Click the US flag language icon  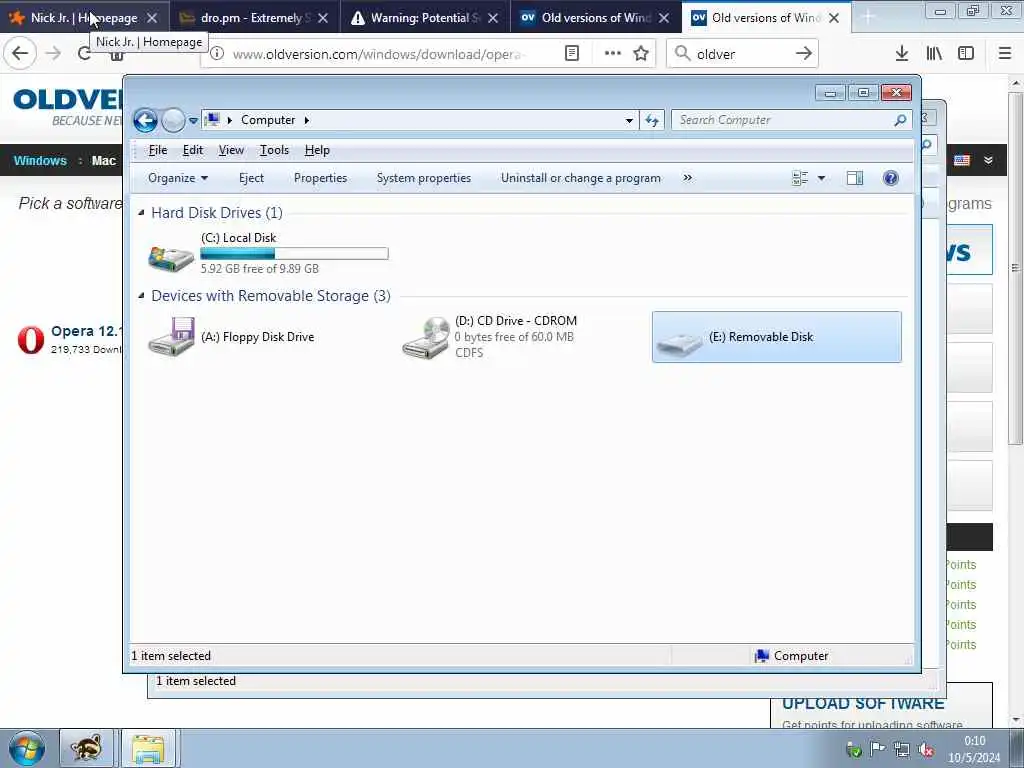(x=962, y=161)
